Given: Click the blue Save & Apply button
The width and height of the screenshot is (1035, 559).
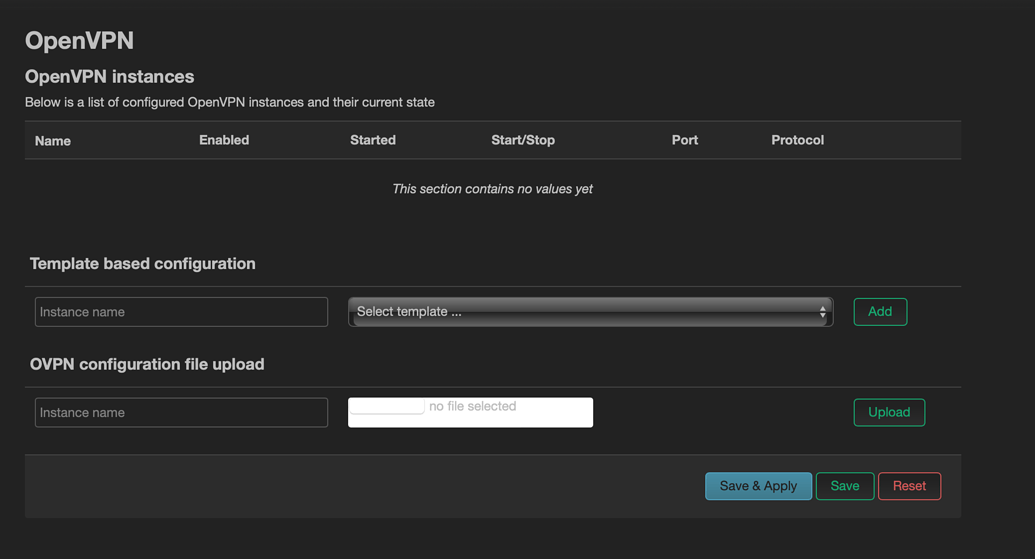Looking at the screenshot, I should click(x=758, y=486).
